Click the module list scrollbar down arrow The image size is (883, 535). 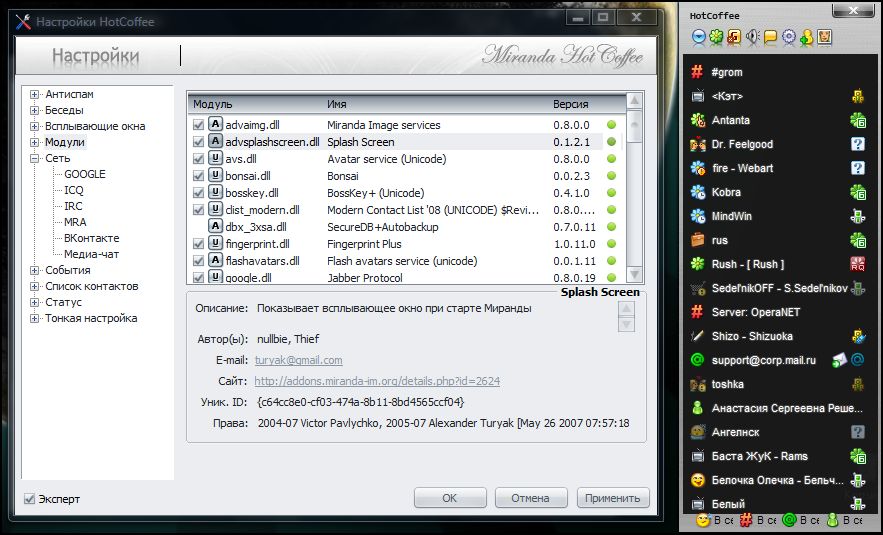pos(635,274)
